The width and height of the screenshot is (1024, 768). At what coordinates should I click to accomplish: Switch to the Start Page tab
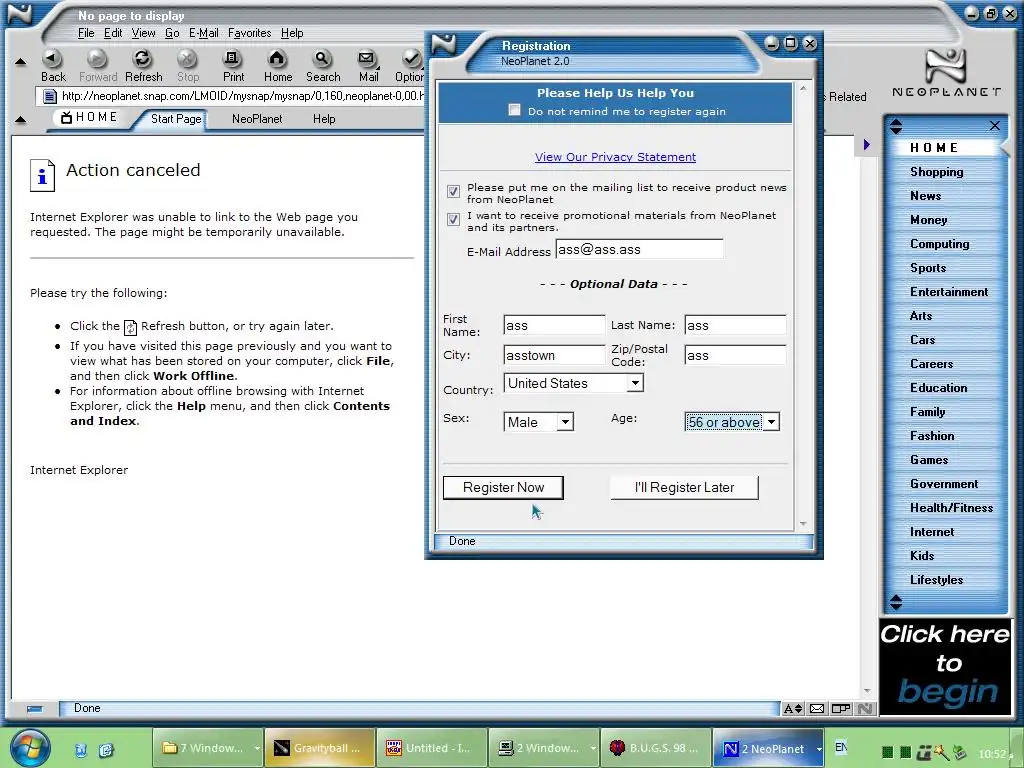(x=176, y=119)
